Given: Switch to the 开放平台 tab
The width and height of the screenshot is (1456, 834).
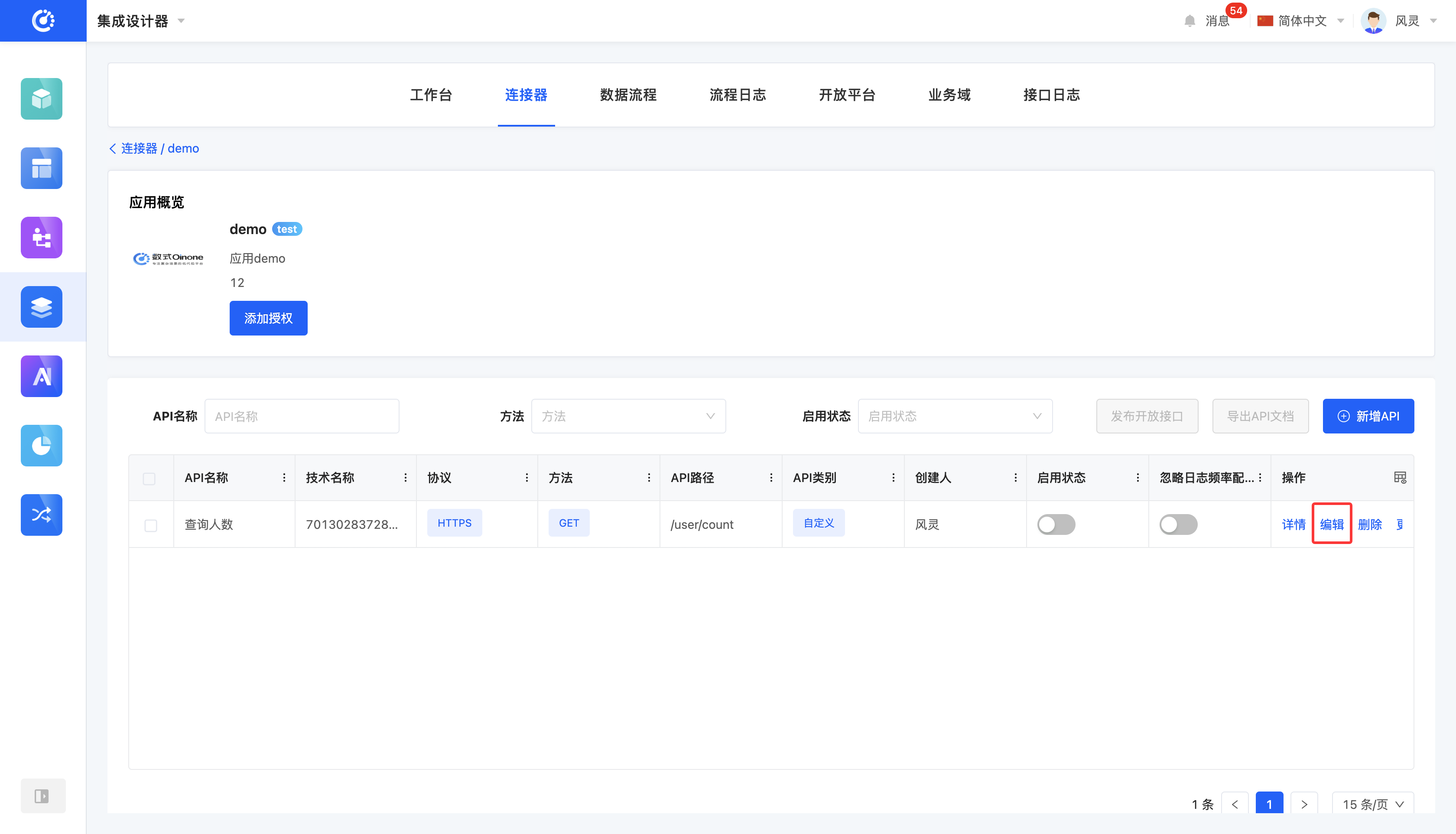Looking at the screenshot, I should [x=847, y=95].
